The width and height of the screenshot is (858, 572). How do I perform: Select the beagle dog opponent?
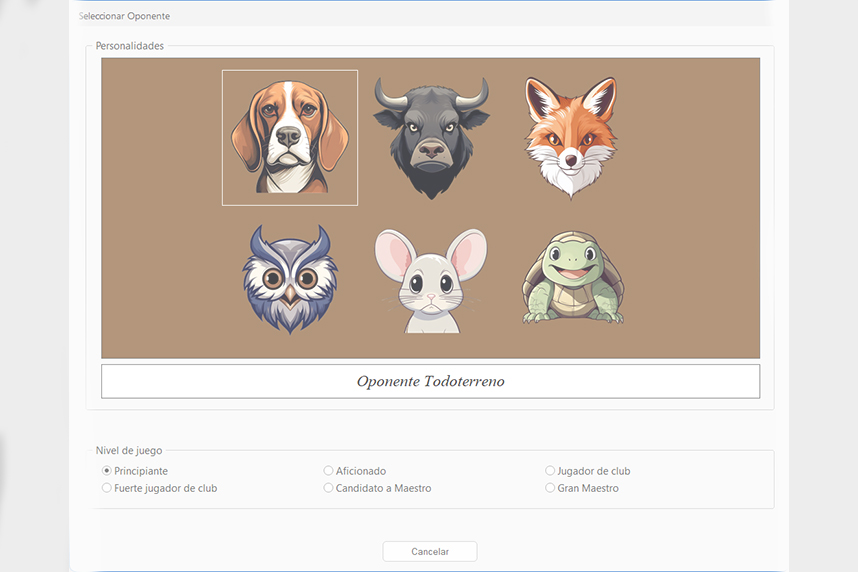click(x=289, y=137)
